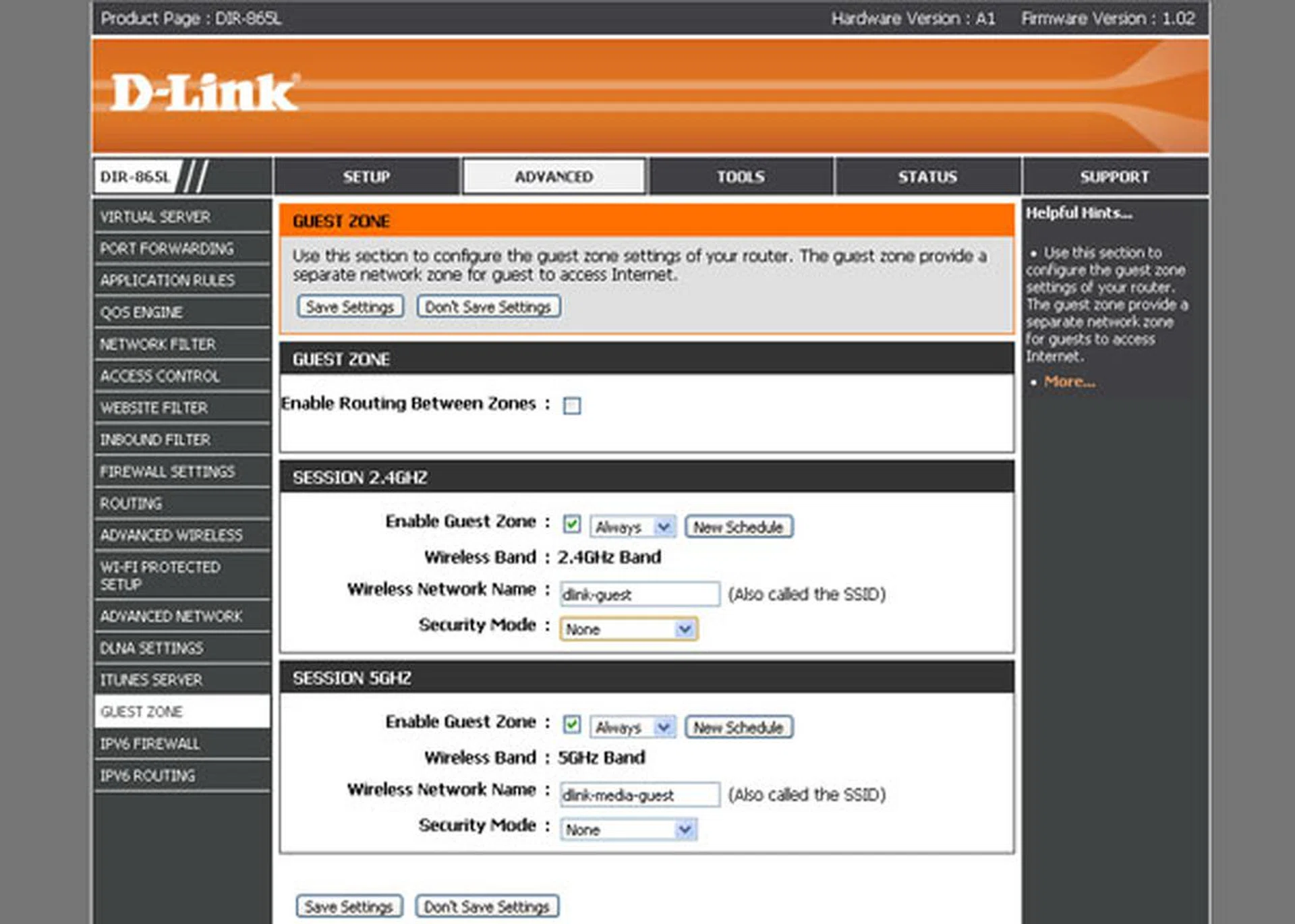
Task: Open the Tools tab
Action: 740,177
